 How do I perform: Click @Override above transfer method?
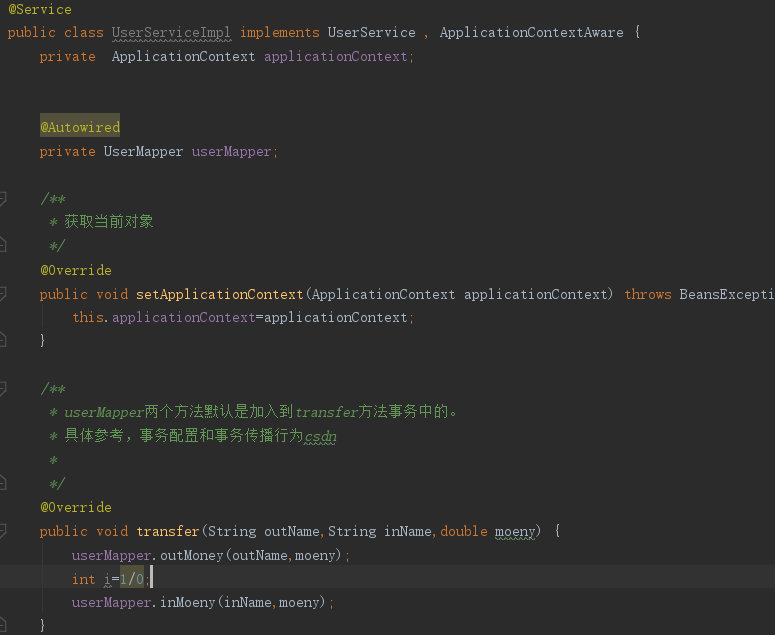[x=76, y=508]
